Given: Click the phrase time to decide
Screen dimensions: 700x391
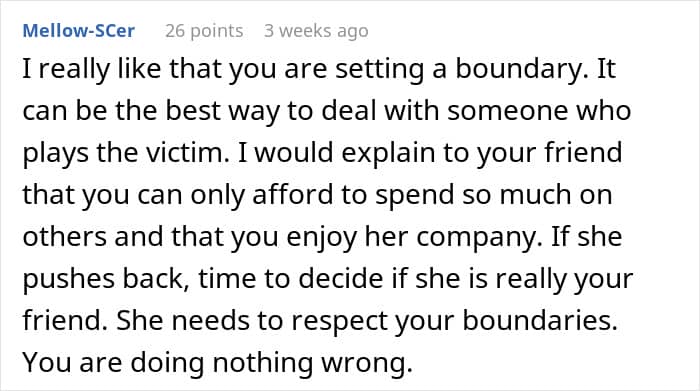Looking at the screenshot, I should coord(291,279).
